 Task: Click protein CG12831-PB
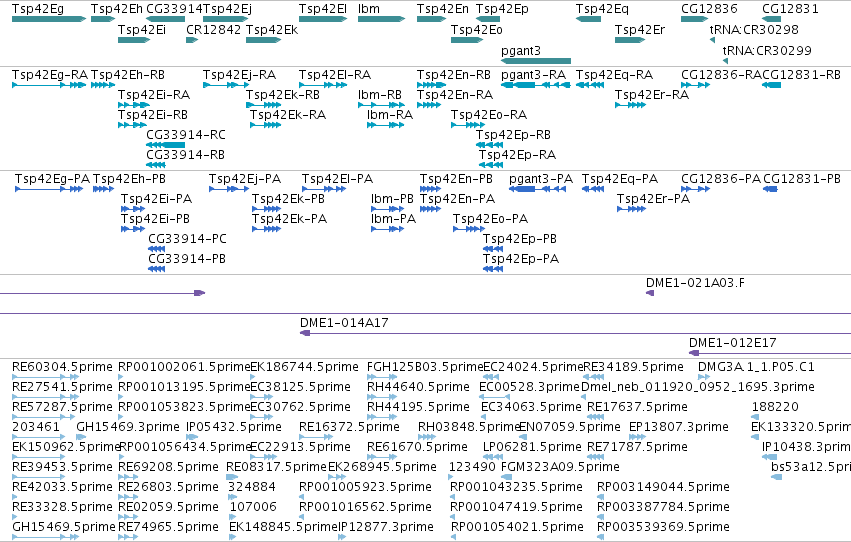pyautogui.click(x=802, y=179)
